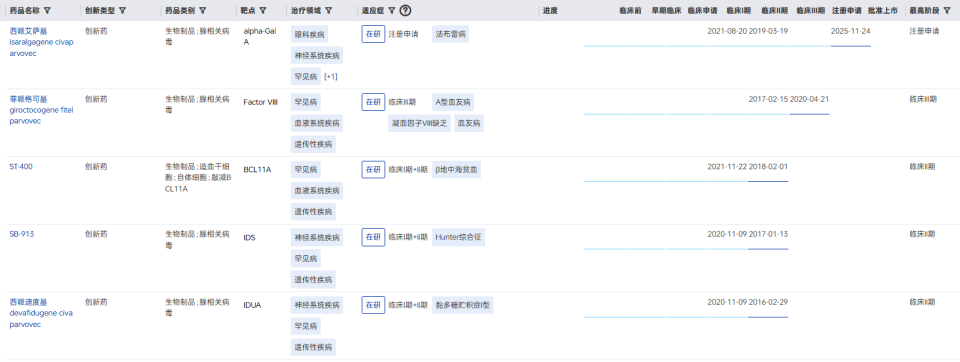Click the 批准上市 stage header

click(883, 10)
